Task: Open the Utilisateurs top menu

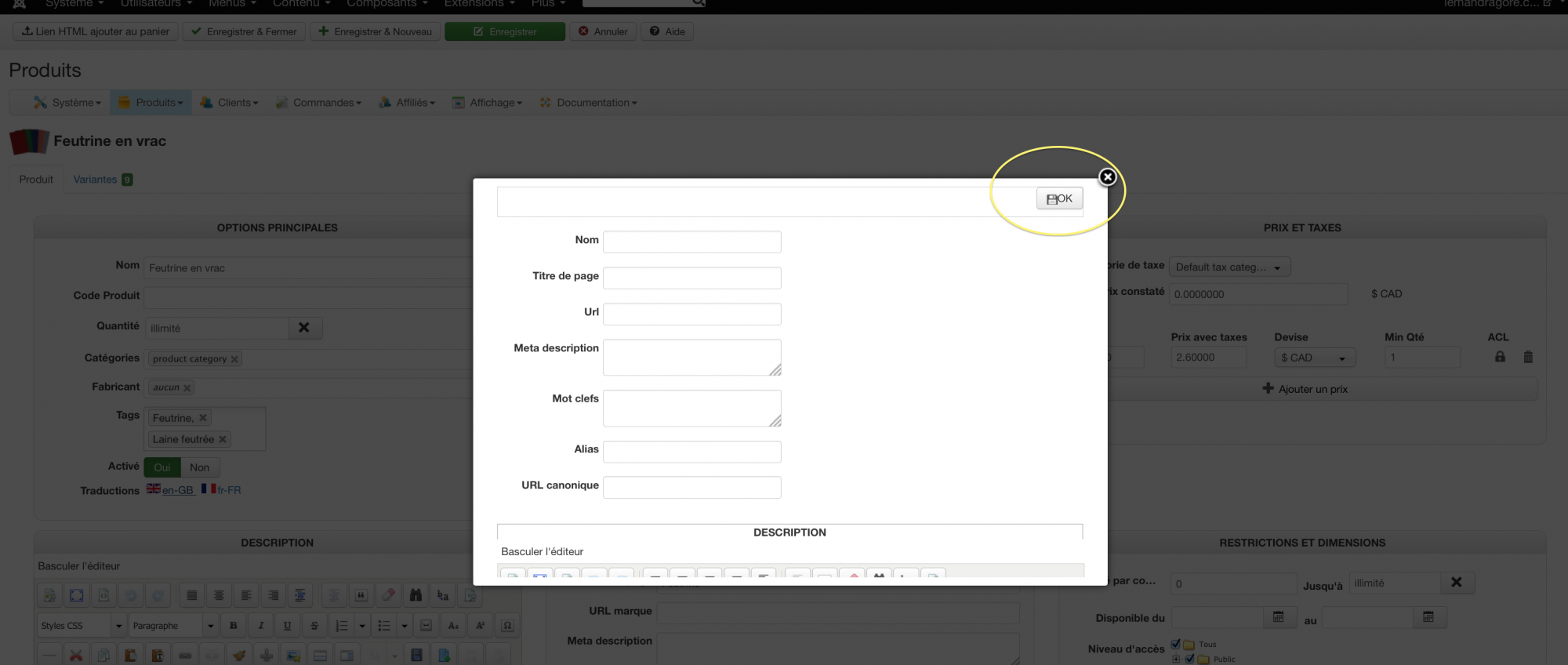Action: (156, 4)
